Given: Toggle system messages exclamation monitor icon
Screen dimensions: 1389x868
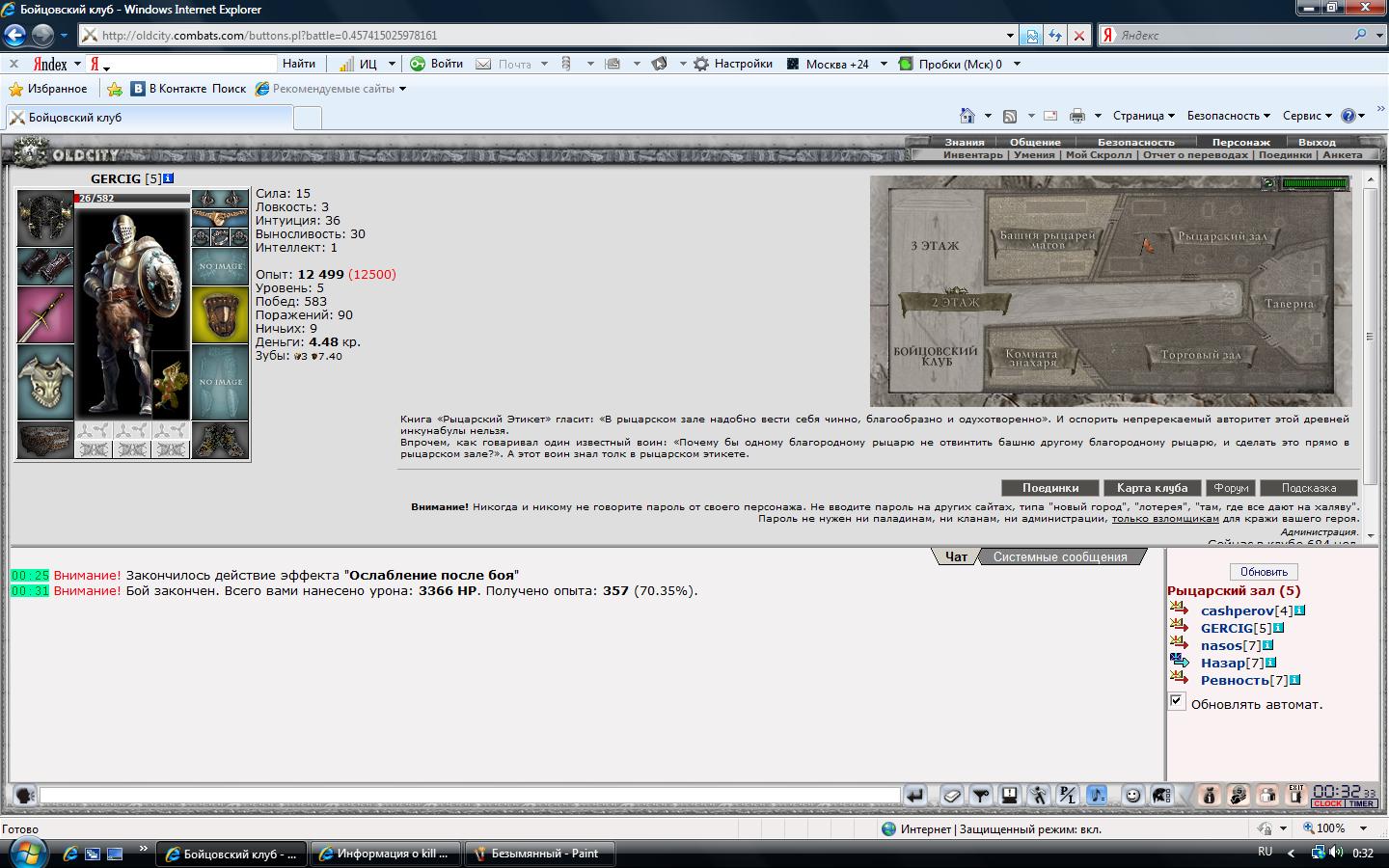Looking at the screenshot, I should point(1010,796).
